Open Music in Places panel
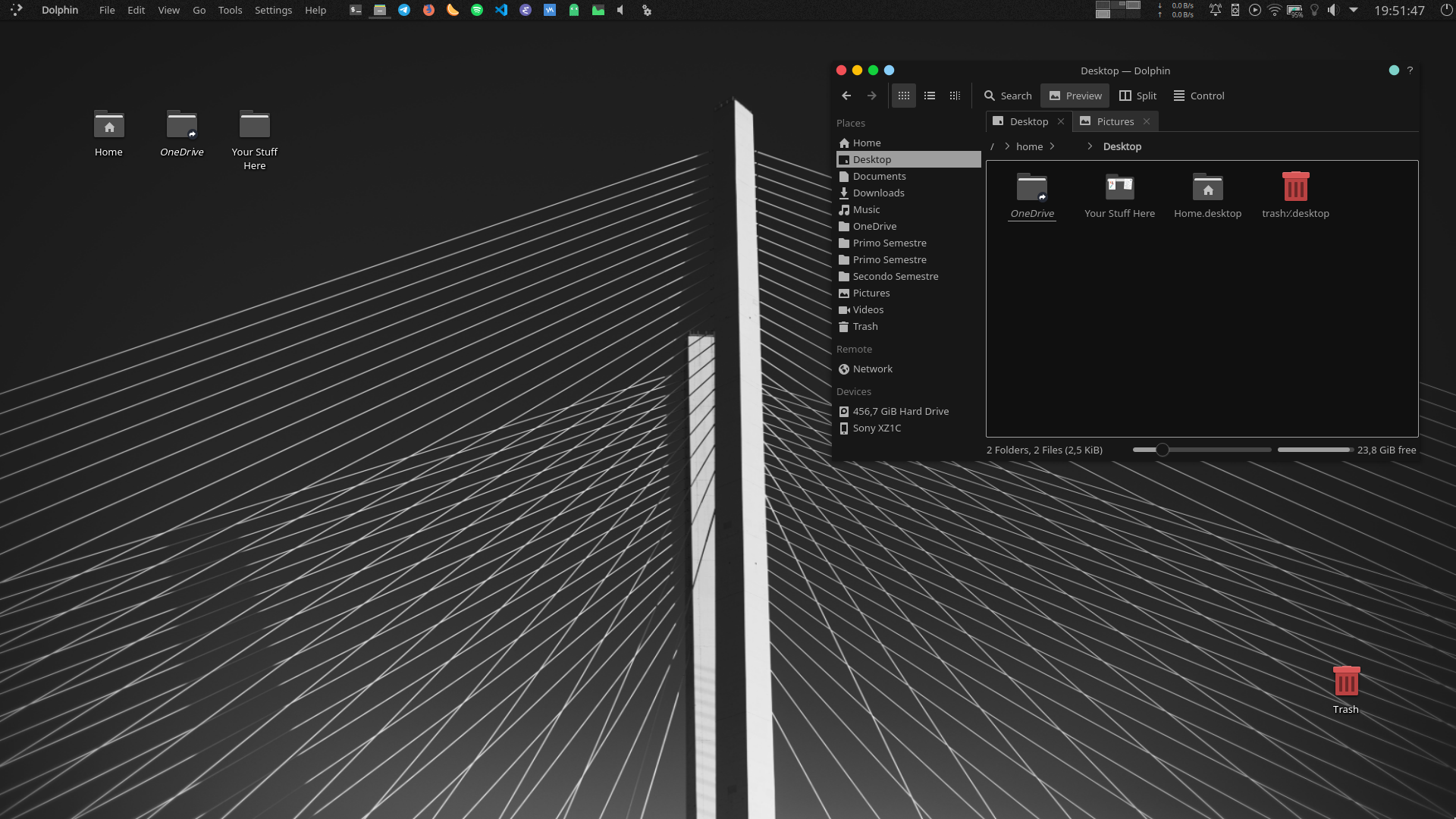The height and width of the screenshot is (819, 1456). 908,209
